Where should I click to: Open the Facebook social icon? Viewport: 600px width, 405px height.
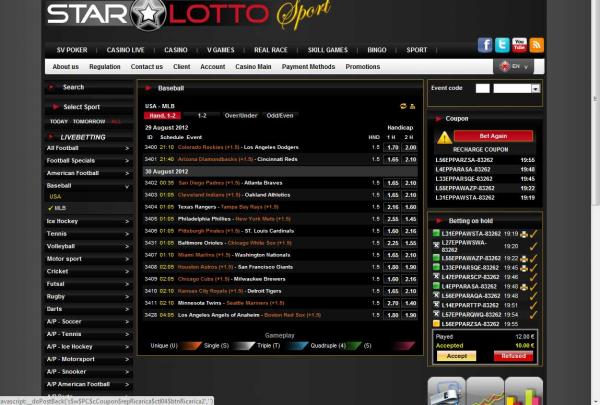click(486, 45)
